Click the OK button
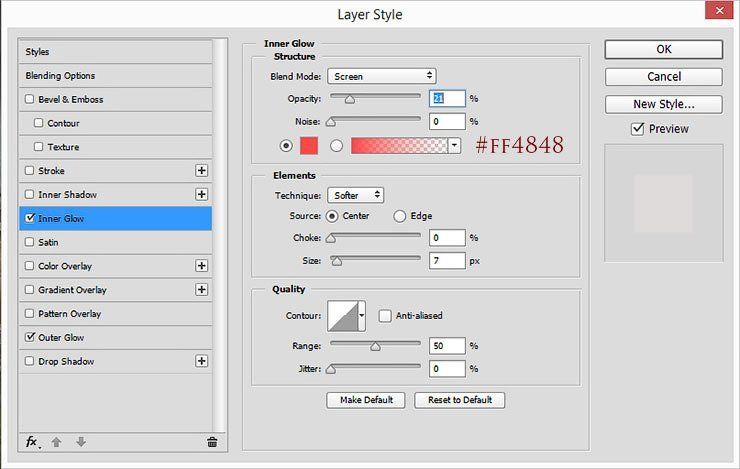The image size is (740, 469). click(664, 49)
